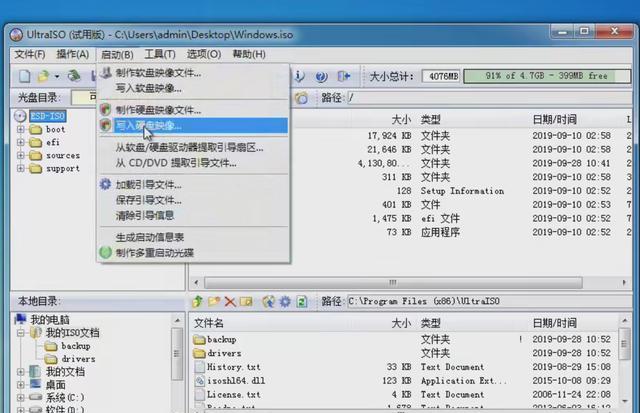
Task: Click the backup folder icon in file list
Action: 199,340
